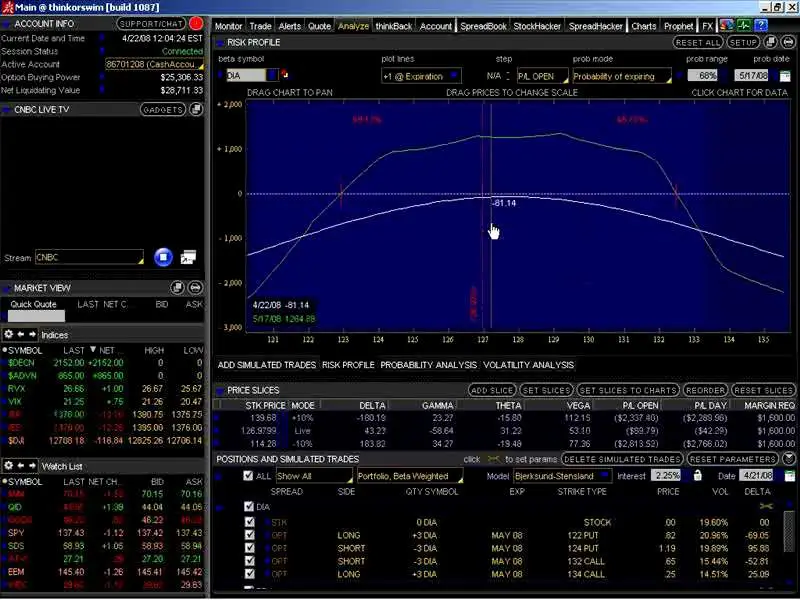Uncheck the long 134 CALL row checkbox
Viewport: 800px width, 600px height.
click(x=249, y=573)
